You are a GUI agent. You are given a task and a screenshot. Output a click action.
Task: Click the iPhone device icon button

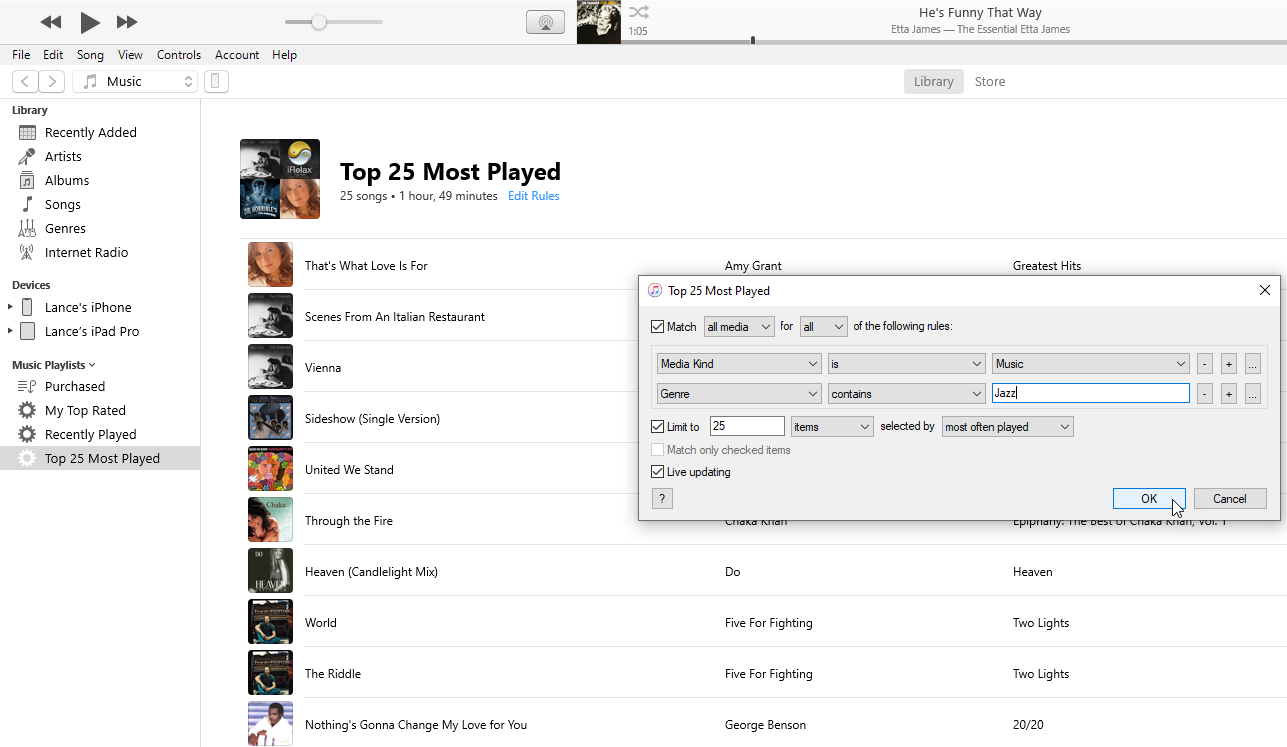pos(216,82)
